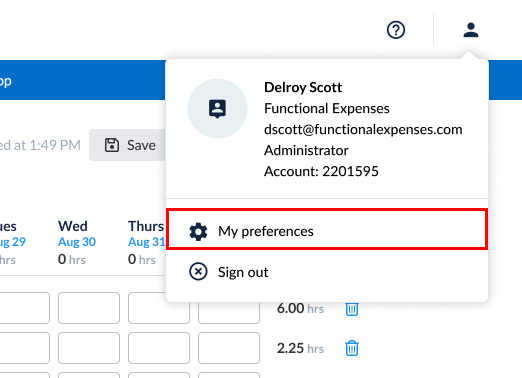Viewport: 522px width, 378px height.
Task: Click Wednesday hours field in 6.00 hrs row
Action: [x=89, y=308]
